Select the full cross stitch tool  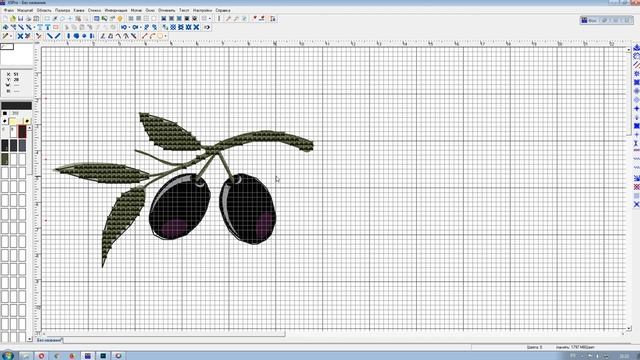[x=20, y=36]
